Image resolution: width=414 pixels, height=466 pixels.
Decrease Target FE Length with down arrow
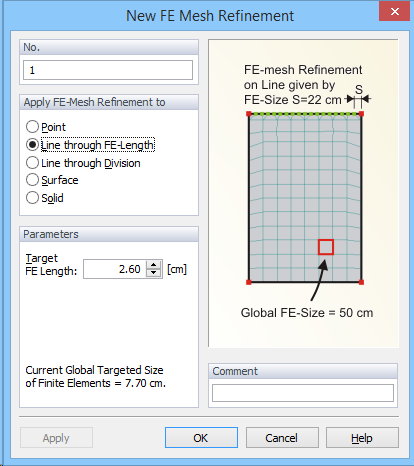click(154, 273)
